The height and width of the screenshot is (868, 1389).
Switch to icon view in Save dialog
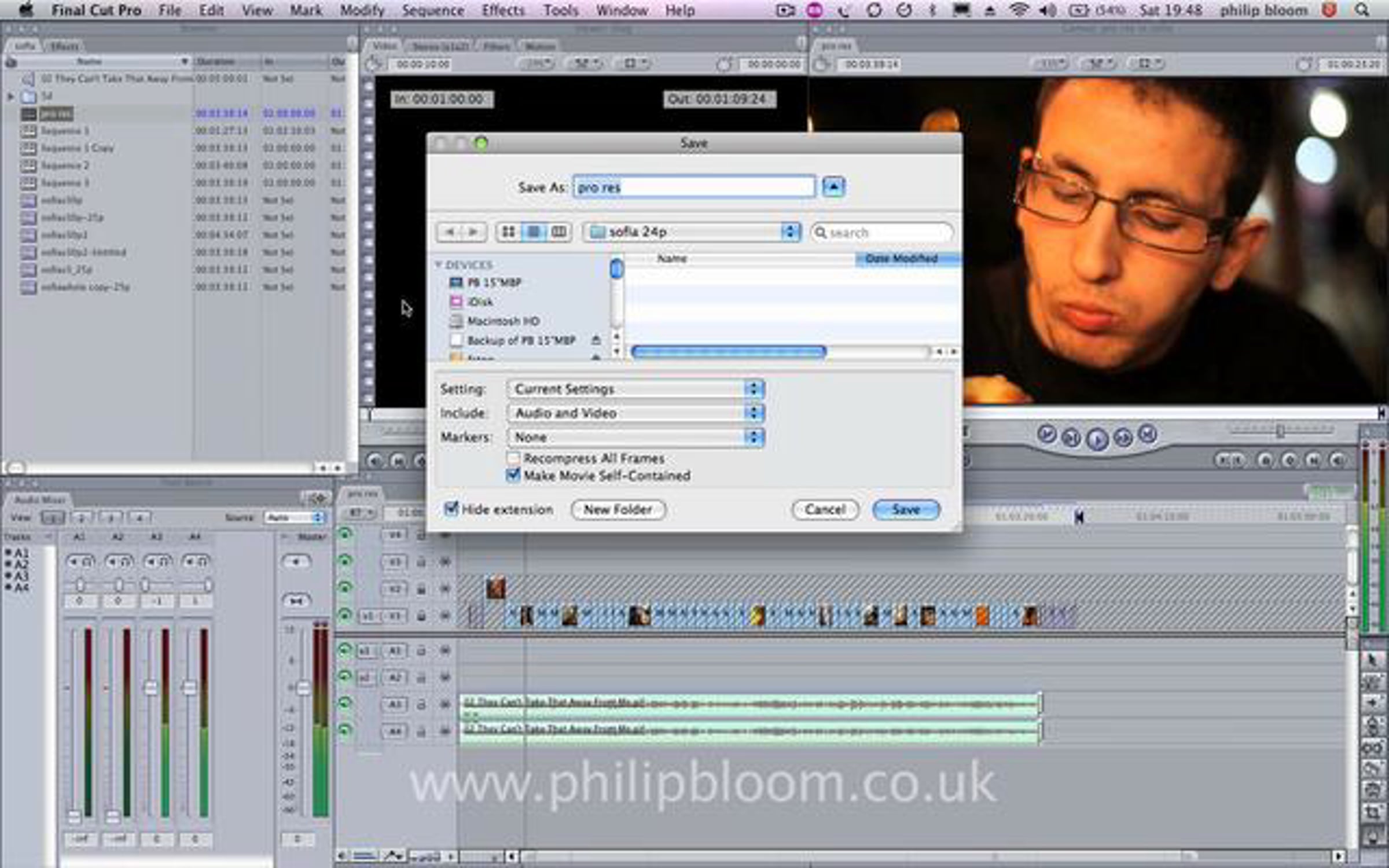coord(508,232)
